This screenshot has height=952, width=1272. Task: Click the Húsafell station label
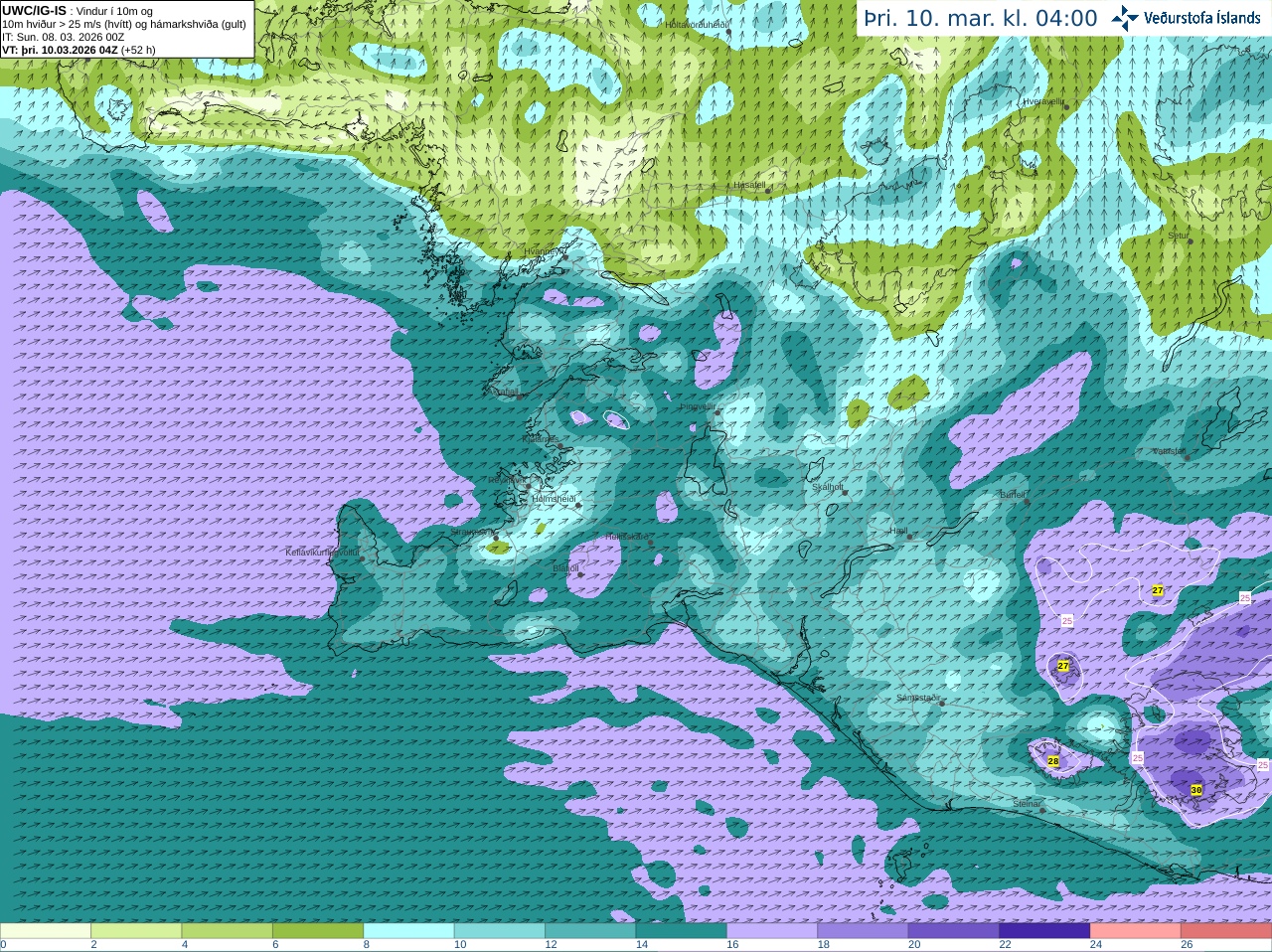point(749,185)
